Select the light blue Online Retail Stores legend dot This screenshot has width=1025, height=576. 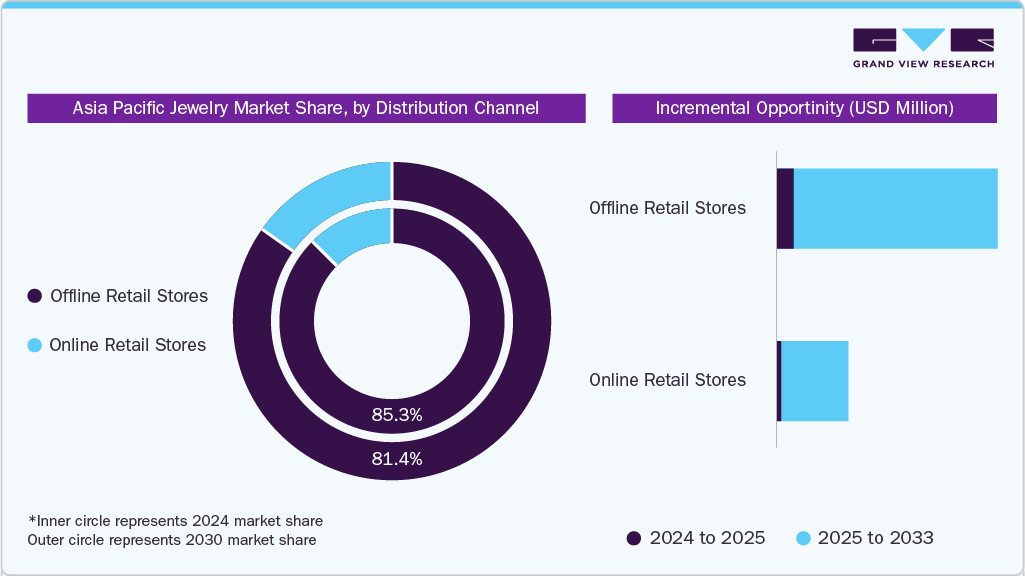click(x=36, y=345)
